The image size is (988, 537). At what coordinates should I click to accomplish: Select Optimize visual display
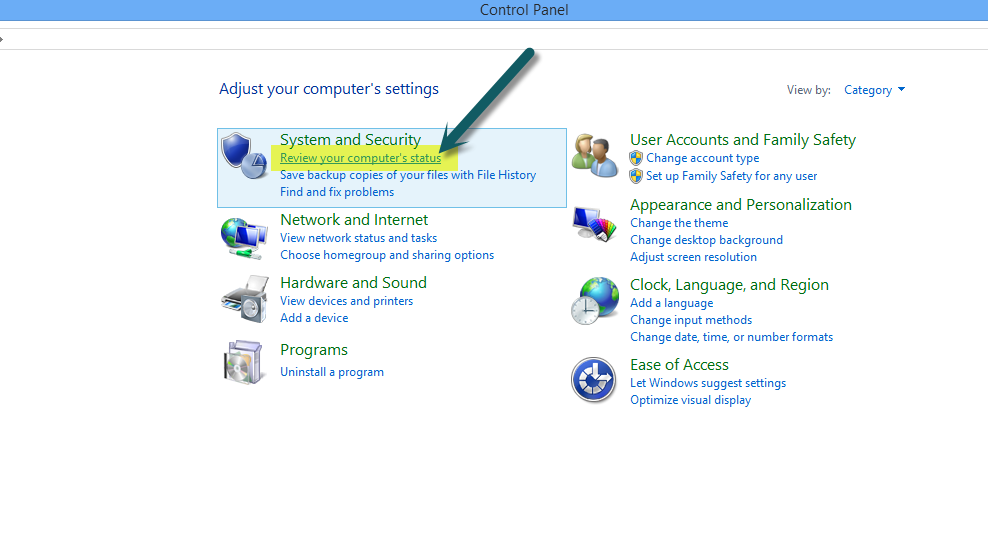pyautogui.click(x=691, y=400)
